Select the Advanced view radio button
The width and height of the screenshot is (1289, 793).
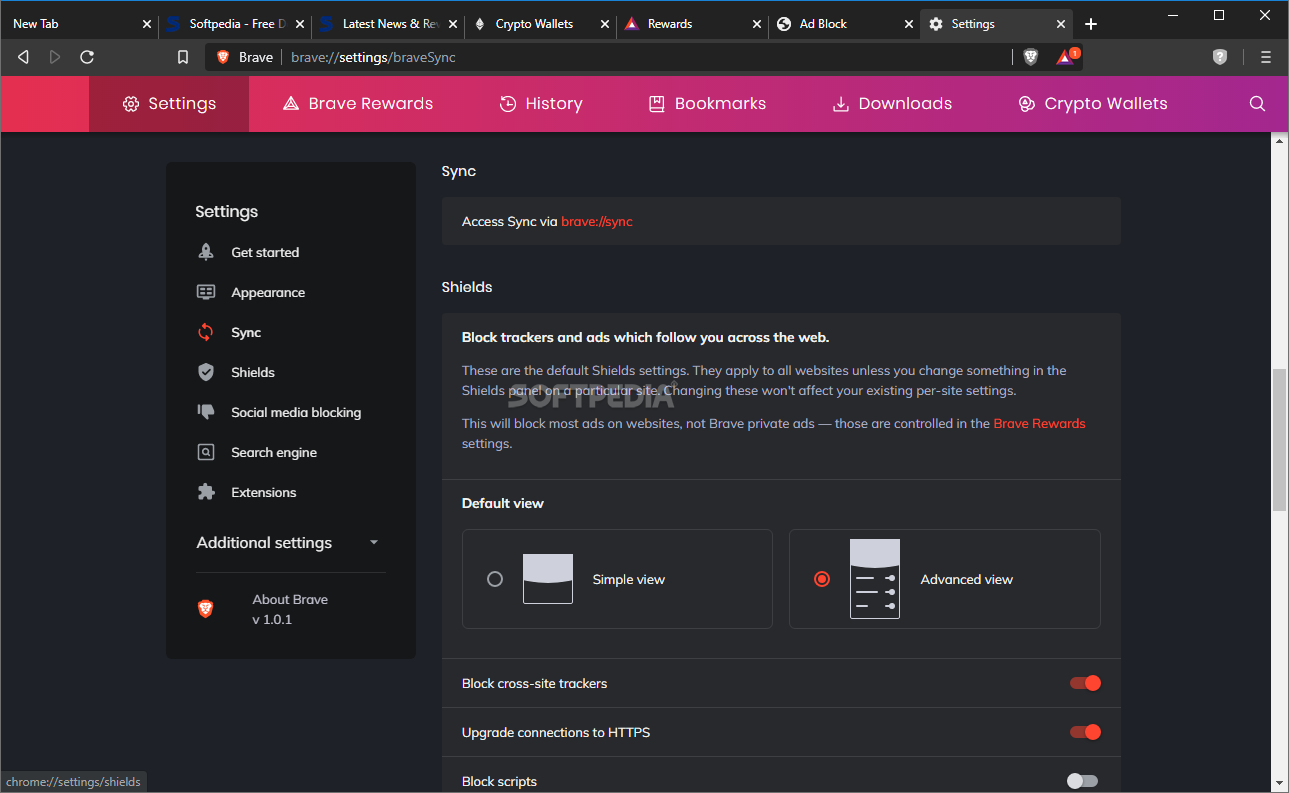point(822,579)
